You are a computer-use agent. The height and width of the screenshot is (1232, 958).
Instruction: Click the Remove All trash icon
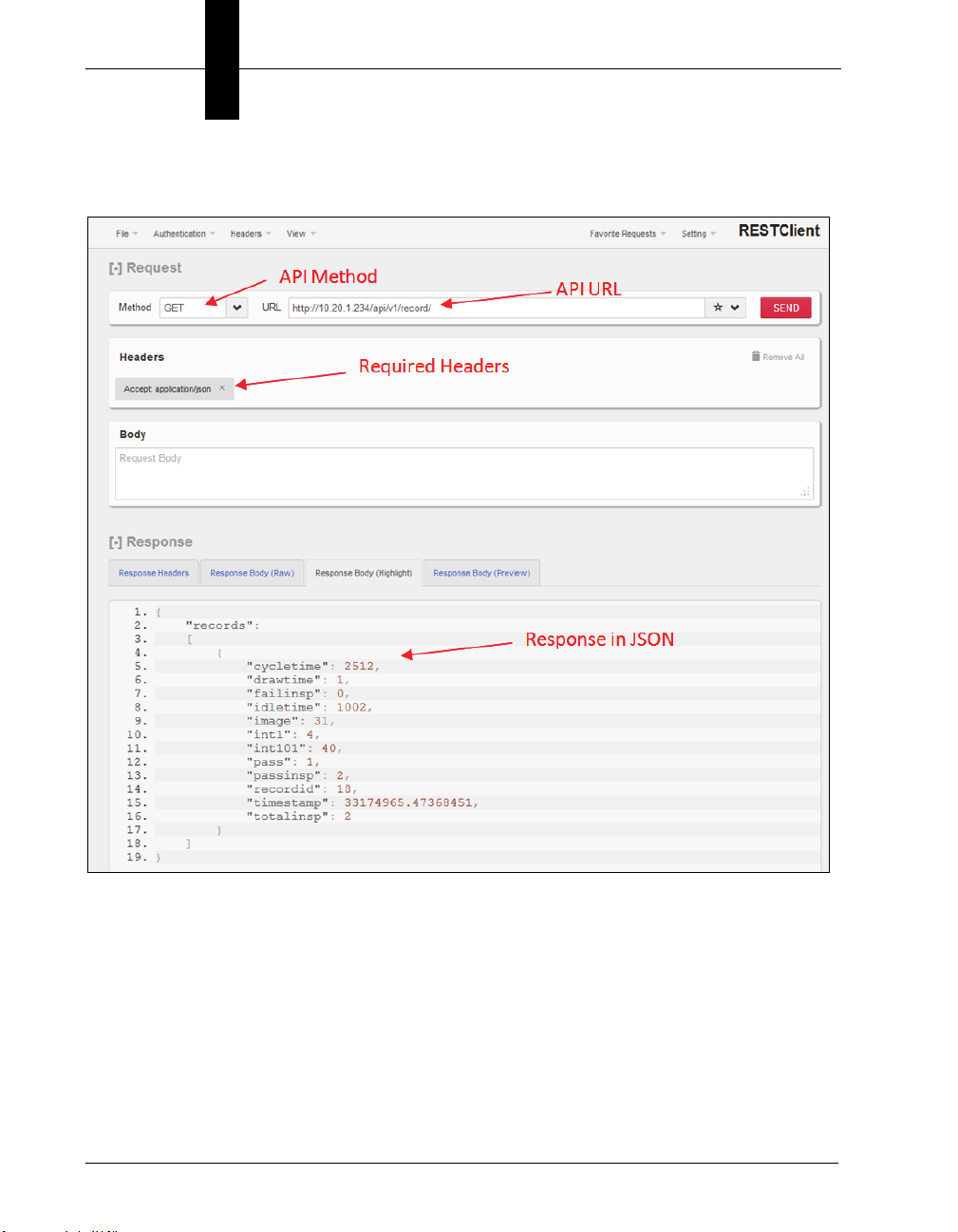click(x=756, y=356)
